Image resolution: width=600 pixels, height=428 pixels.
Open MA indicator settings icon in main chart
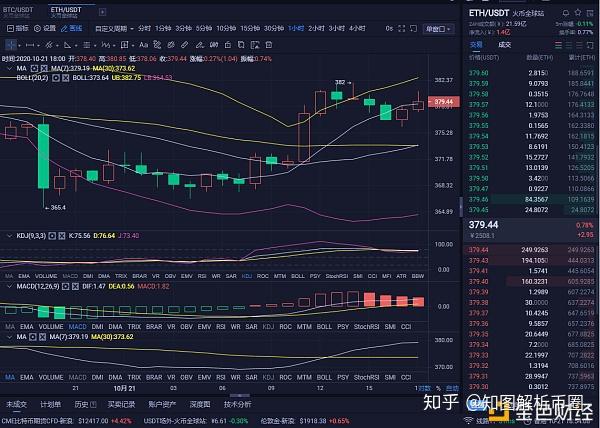(x=34, y=68)
